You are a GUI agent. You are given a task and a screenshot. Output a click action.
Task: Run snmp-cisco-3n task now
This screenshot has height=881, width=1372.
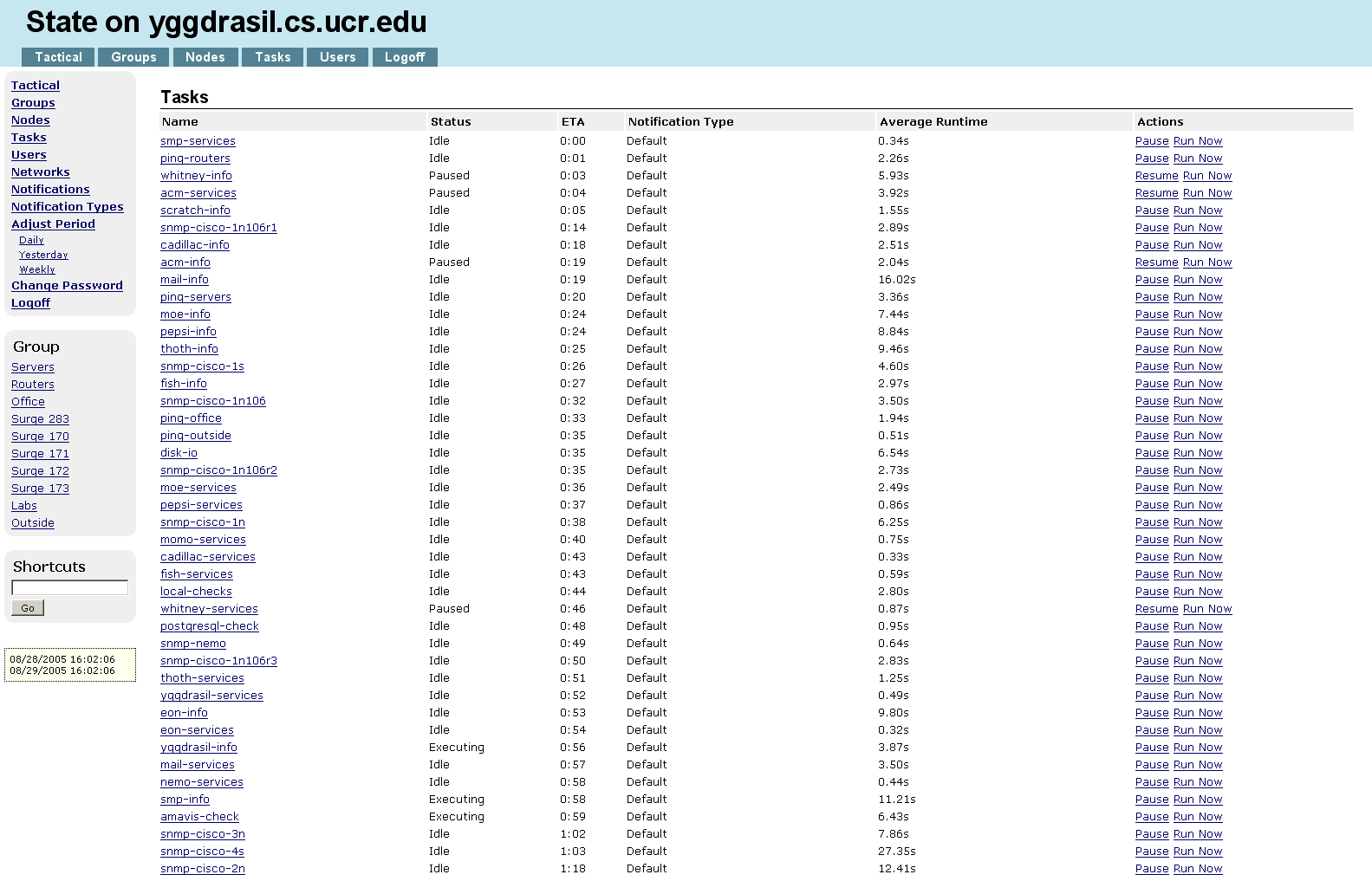pyautogui.click(x=1198, y=834)
